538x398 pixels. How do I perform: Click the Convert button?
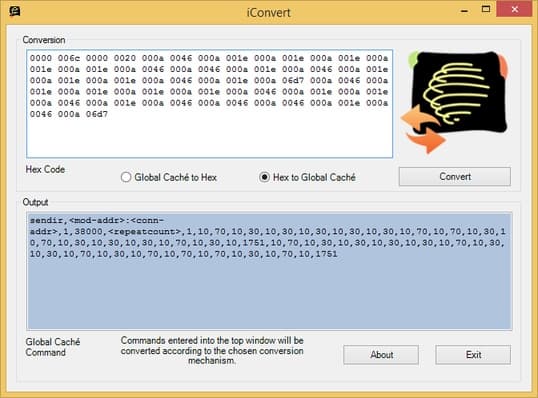pos(455,177)
